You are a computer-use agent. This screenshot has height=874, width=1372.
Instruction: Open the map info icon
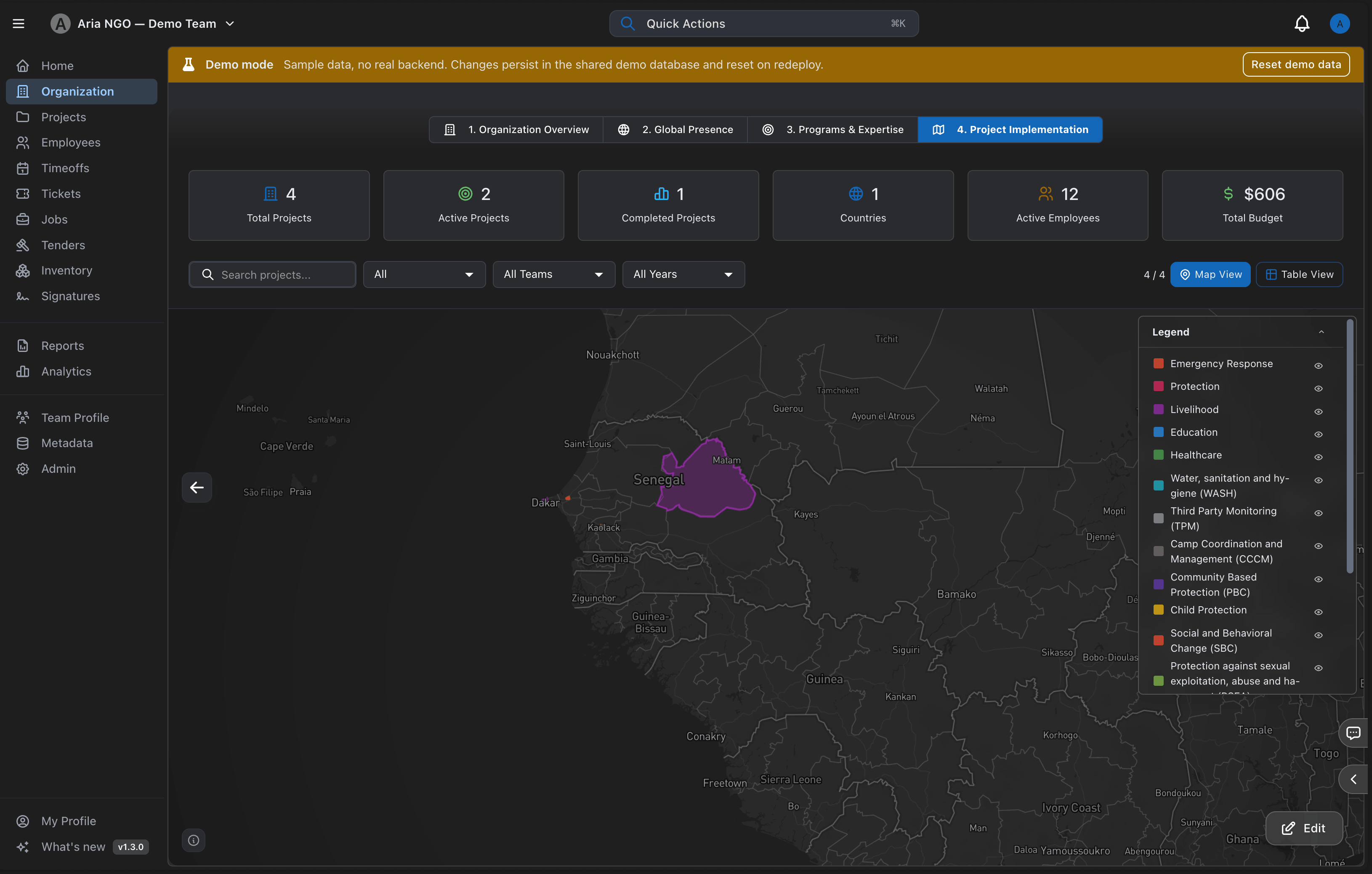[x=194, y=840]
